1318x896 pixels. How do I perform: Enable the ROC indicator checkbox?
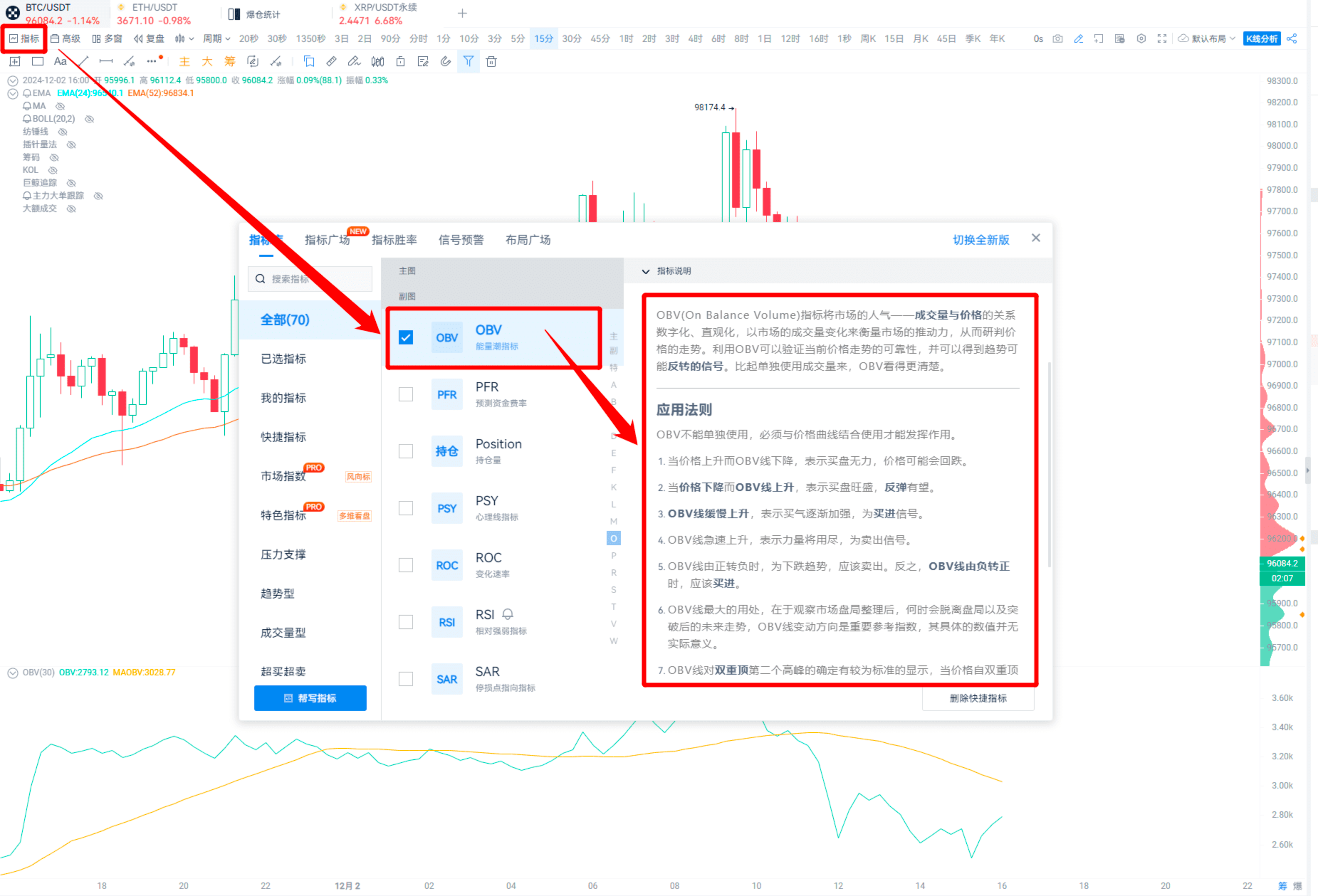pos(406,564)
